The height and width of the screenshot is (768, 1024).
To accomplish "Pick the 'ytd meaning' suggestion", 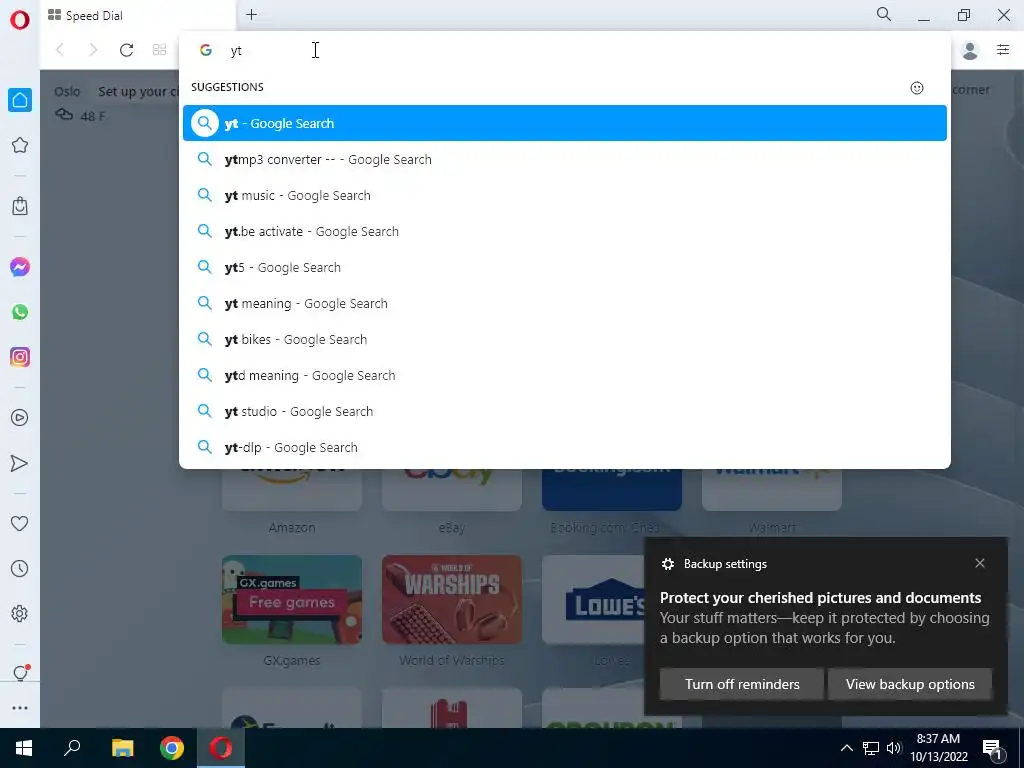I will click(565, 376).
